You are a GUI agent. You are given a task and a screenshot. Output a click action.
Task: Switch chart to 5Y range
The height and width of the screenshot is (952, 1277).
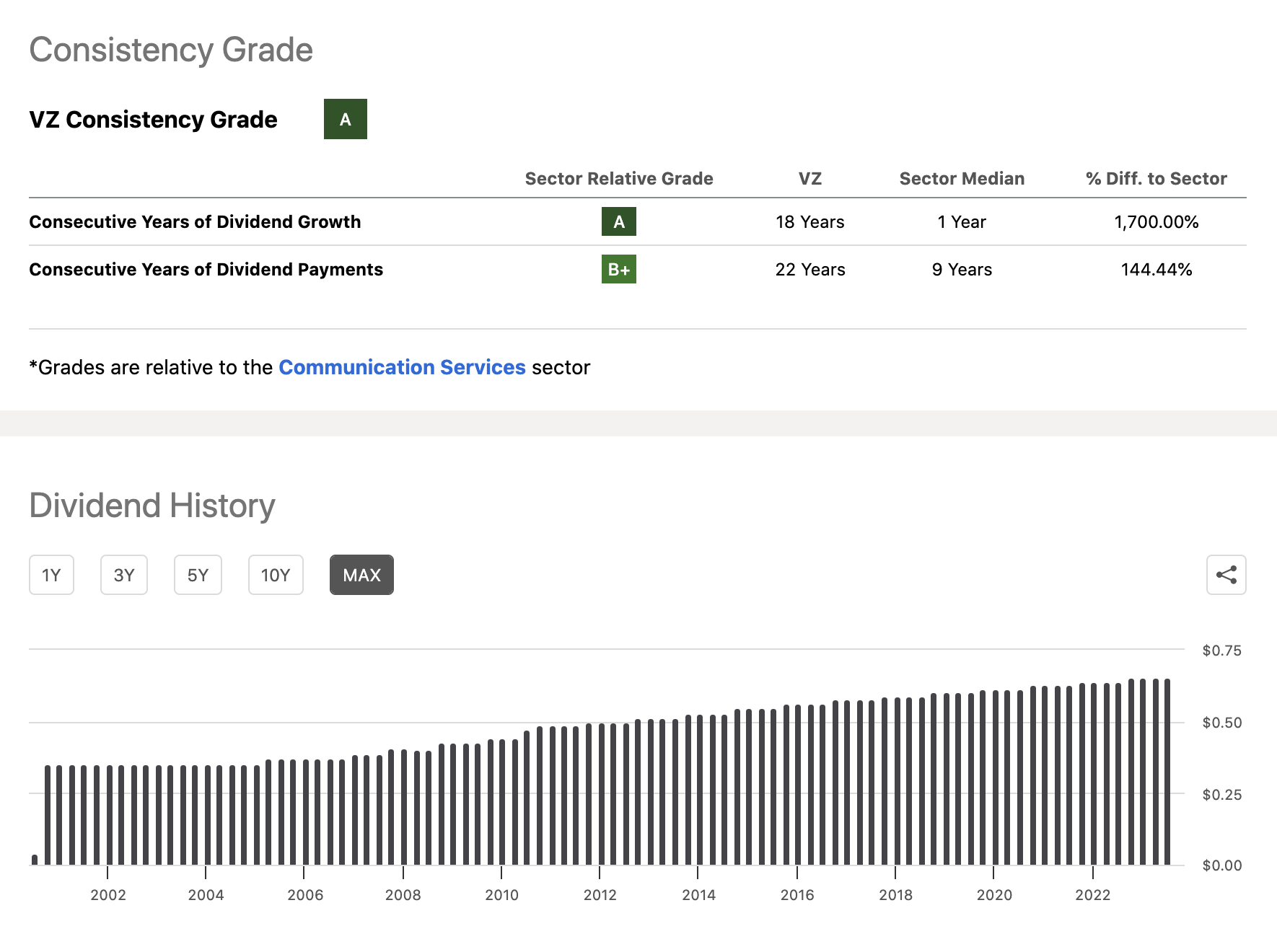pyautogui.click(x=198, y=575)
